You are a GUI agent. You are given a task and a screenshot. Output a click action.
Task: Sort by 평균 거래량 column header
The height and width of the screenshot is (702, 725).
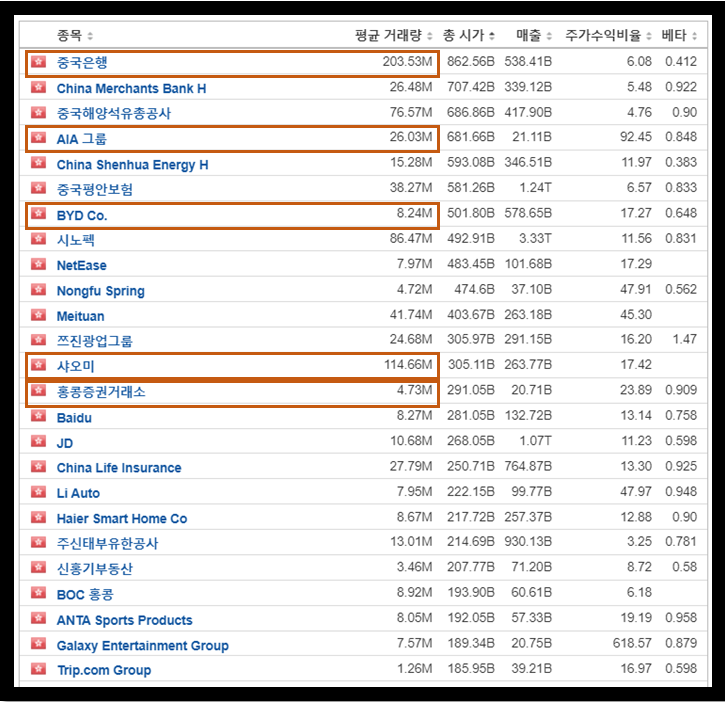click(393, 35)
